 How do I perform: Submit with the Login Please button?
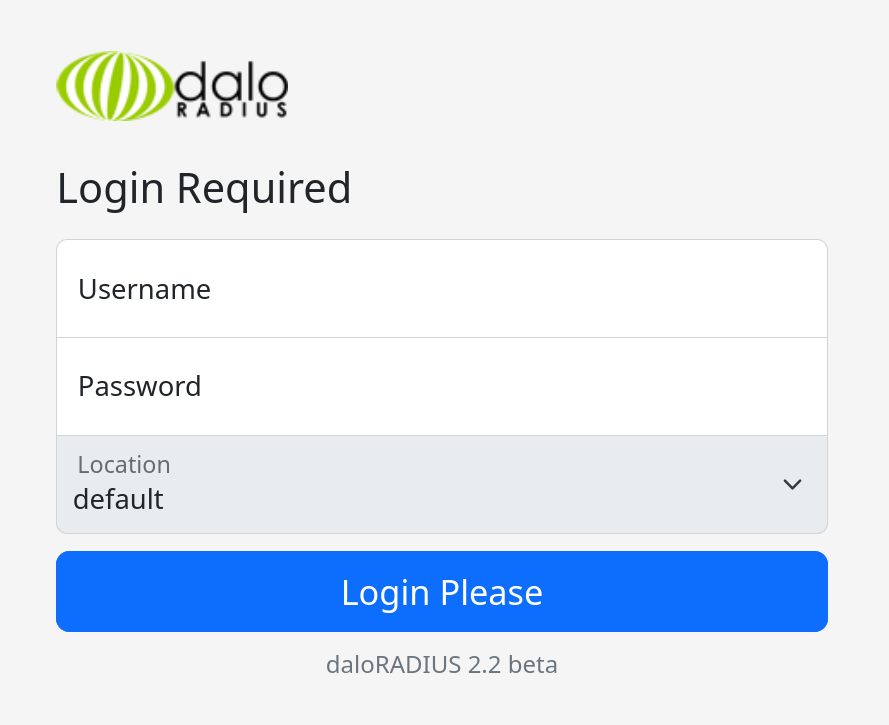click(x=442, y=591)
